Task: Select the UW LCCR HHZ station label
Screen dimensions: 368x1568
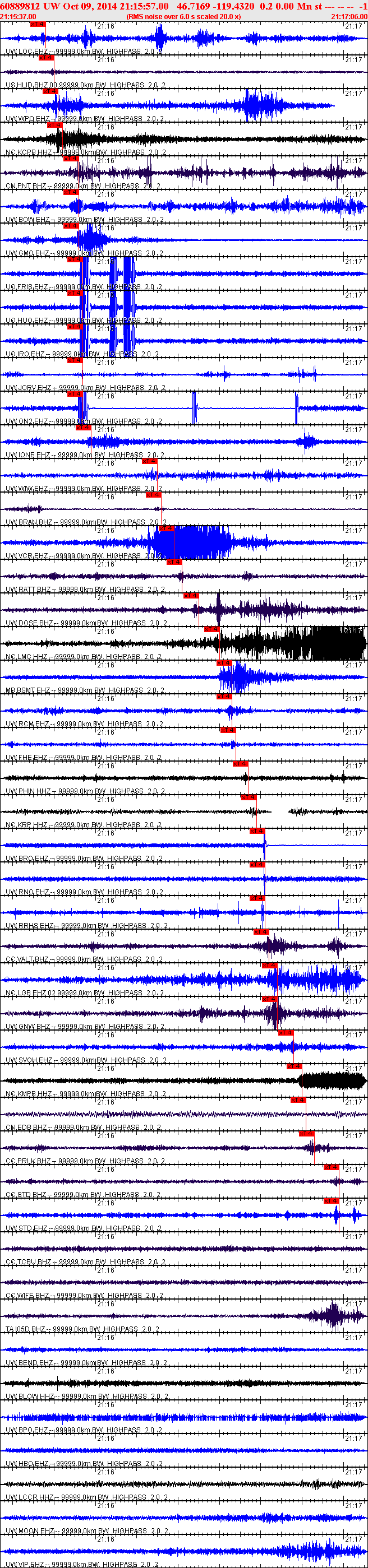Action: point(86,1497)
